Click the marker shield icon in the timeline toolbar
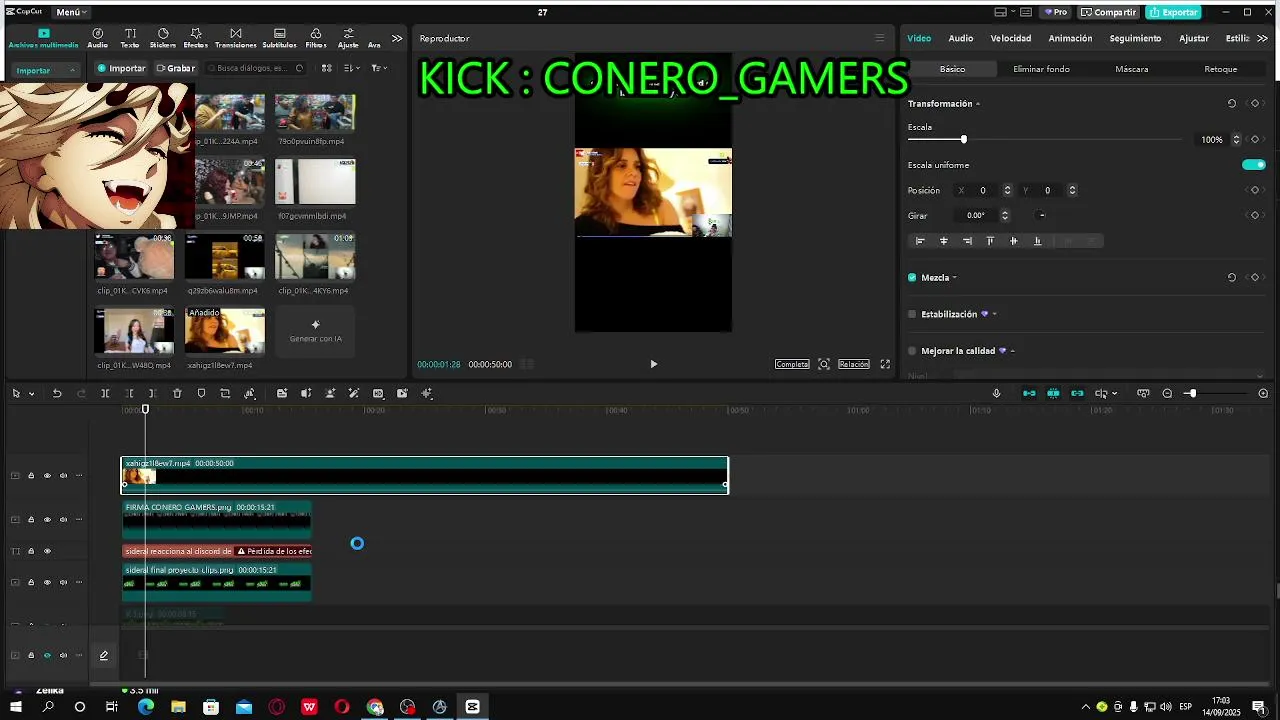The height and width of the screenshot is (720, 1280). [x=201, y=393]
